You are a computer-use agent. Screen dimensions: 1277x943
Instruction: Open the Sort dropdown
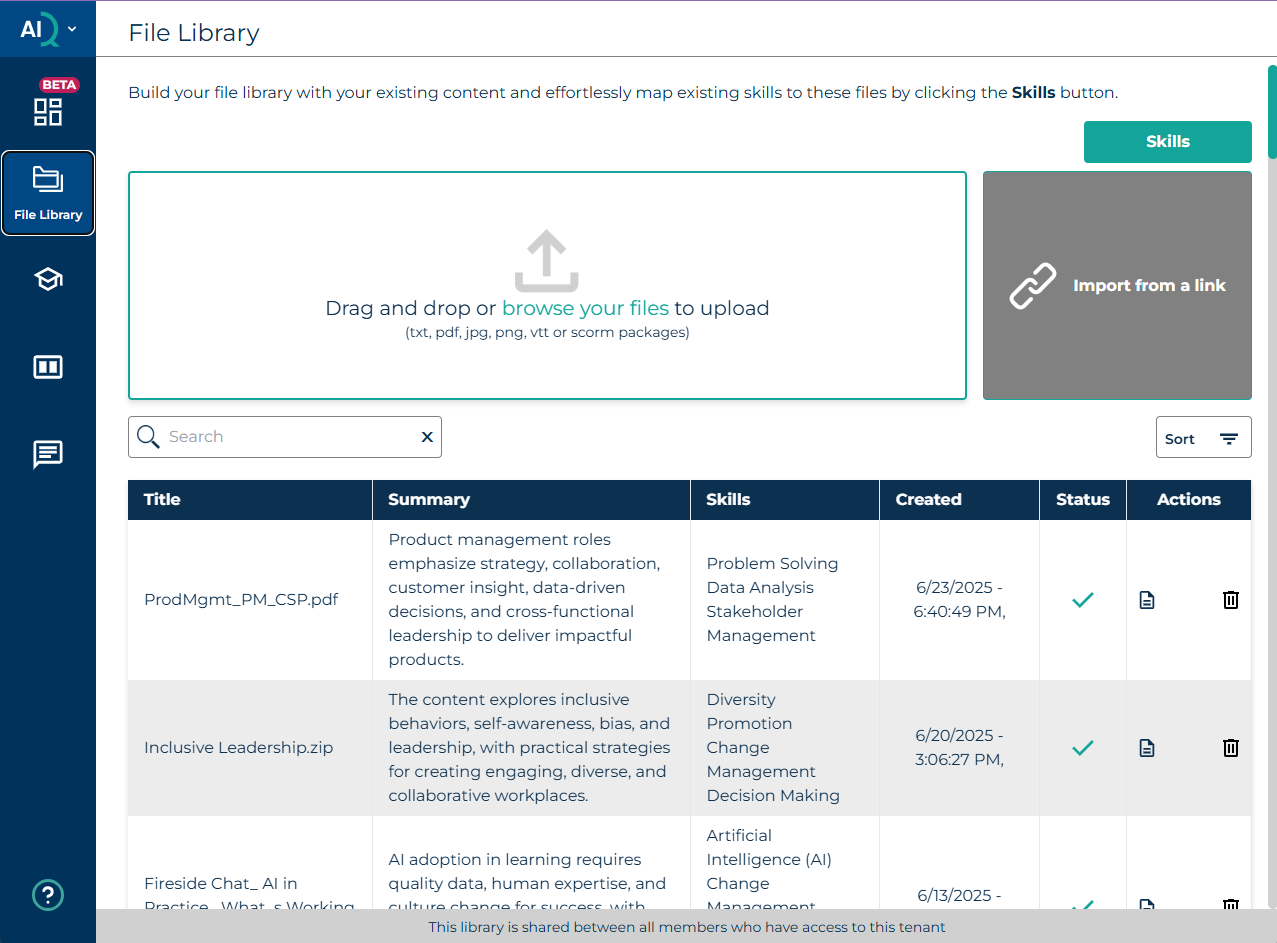point(1204,438)
